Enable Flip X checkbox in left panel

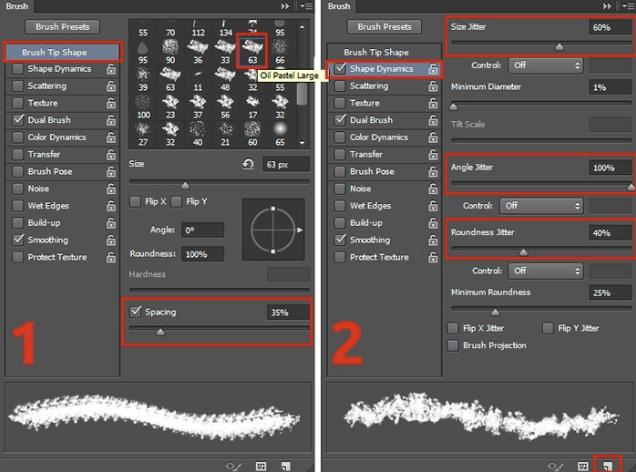tap(135, 202)
